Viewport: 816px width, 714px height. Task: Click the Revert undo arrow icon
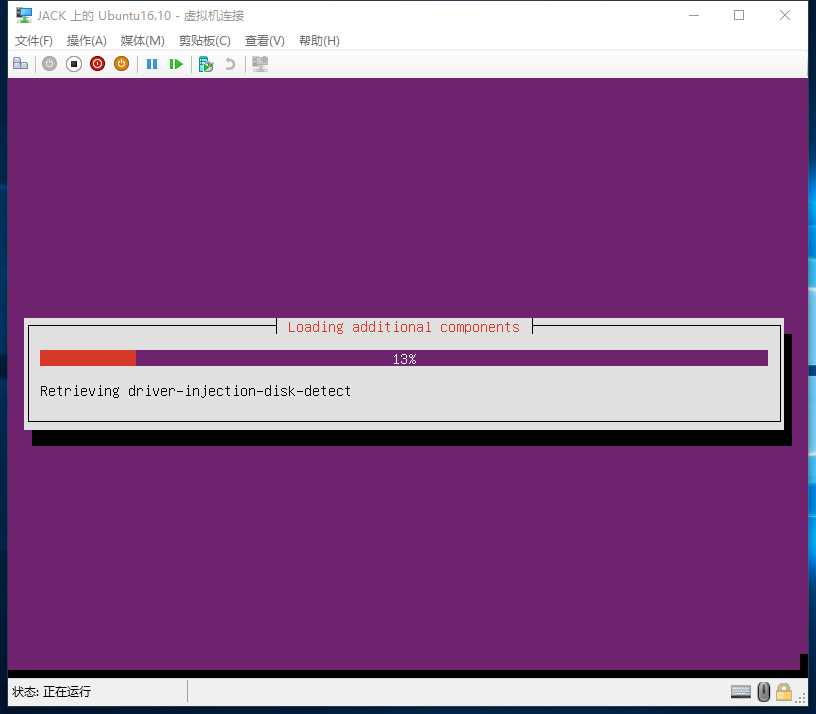point(230,64)
